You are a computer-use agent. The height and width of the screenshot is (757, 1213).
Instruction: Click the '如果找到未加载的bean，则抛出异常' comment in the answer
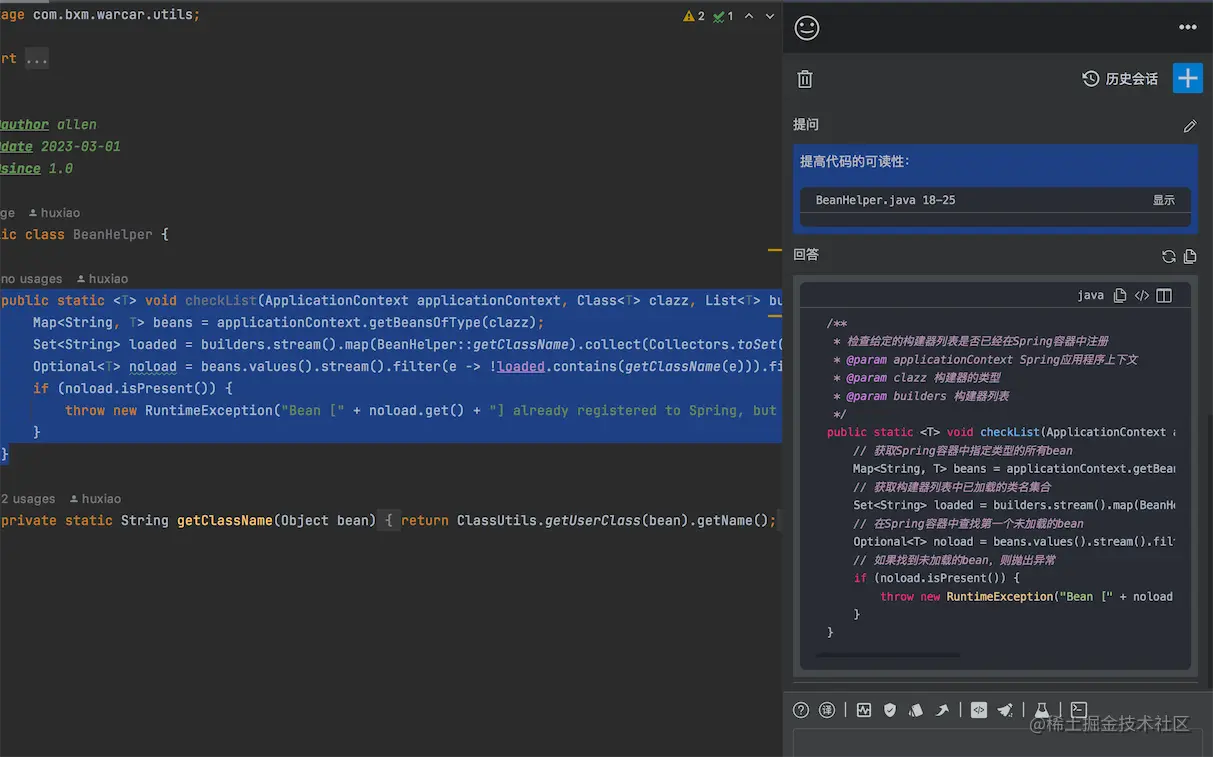click(x=954, y=560)
